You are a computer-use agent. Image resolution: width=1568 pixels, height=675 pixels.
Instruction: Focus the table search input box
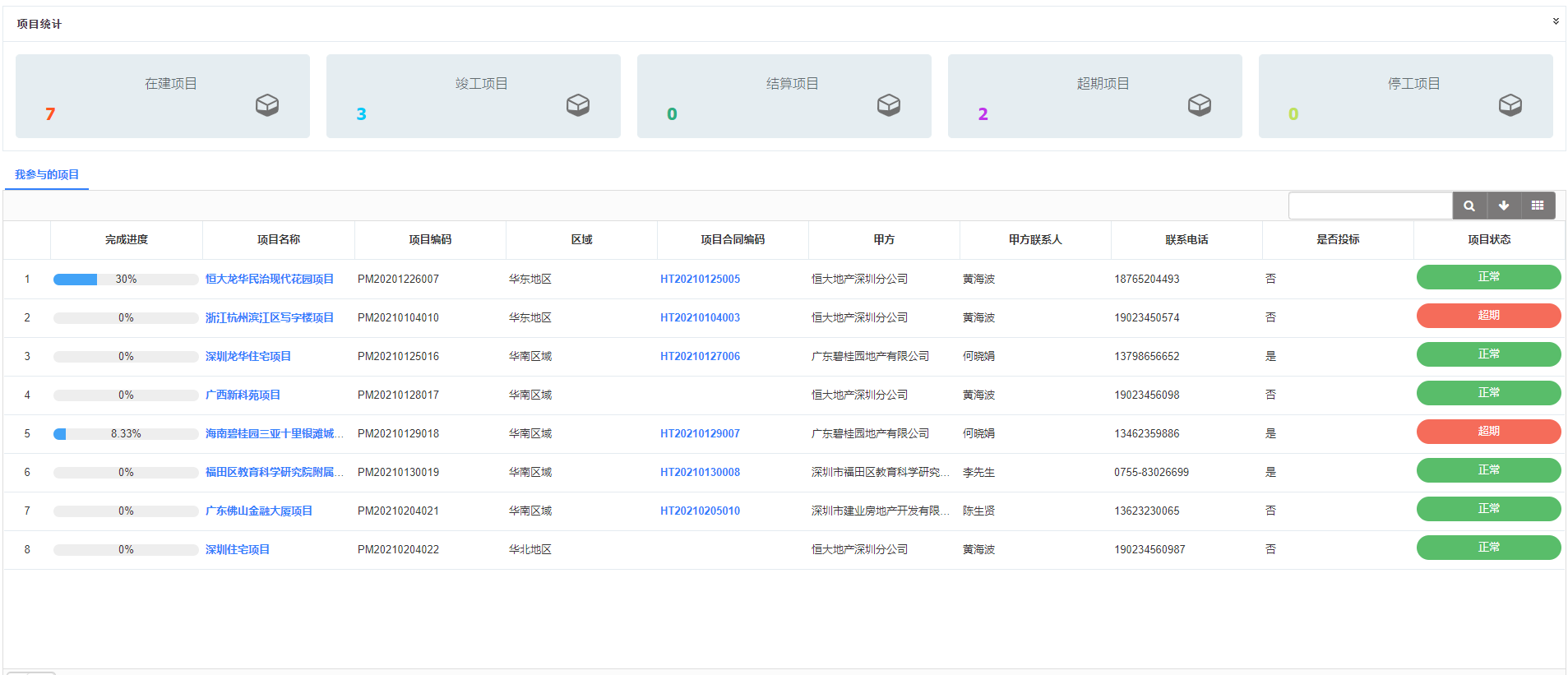(1371, 206)
